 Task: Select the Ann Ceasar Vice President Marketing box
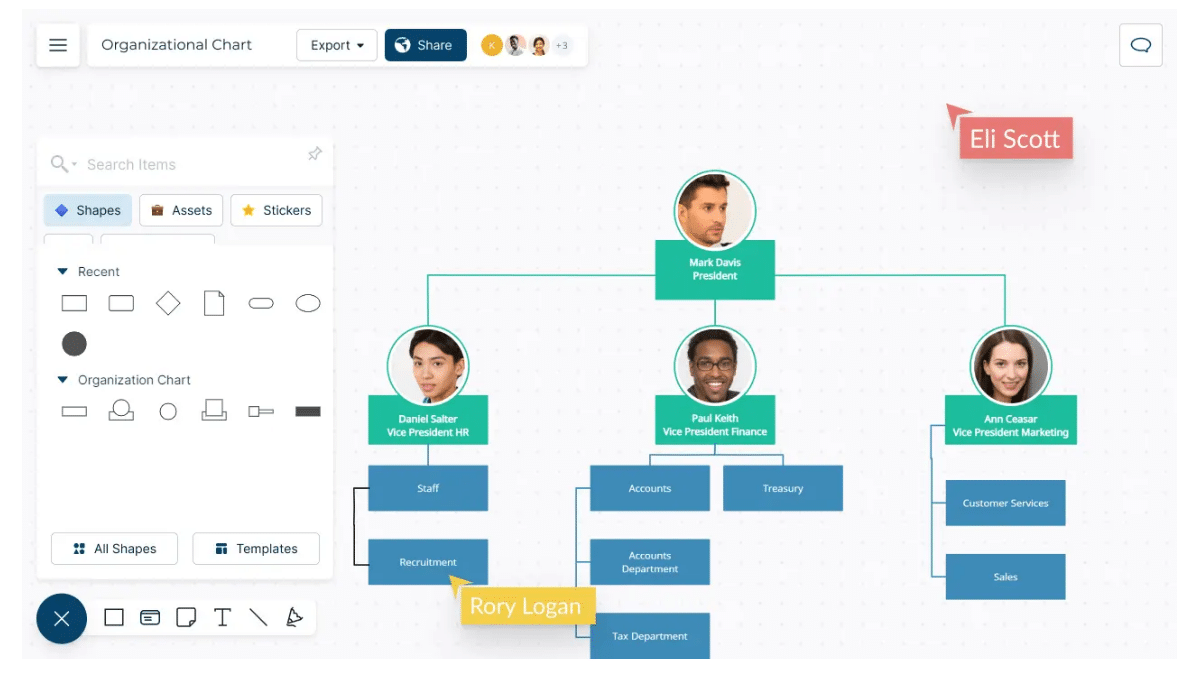(1011, 420)
